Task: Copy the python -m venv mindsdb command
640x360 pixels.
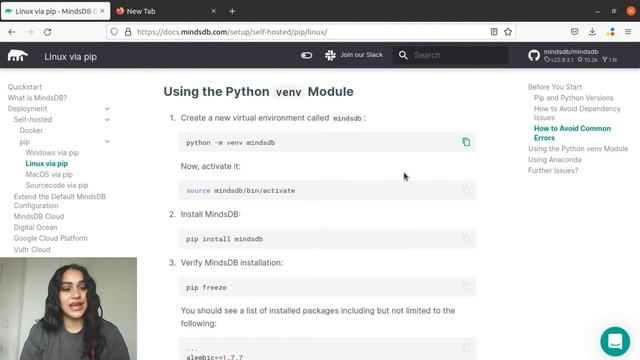Action: coord(466,142)
